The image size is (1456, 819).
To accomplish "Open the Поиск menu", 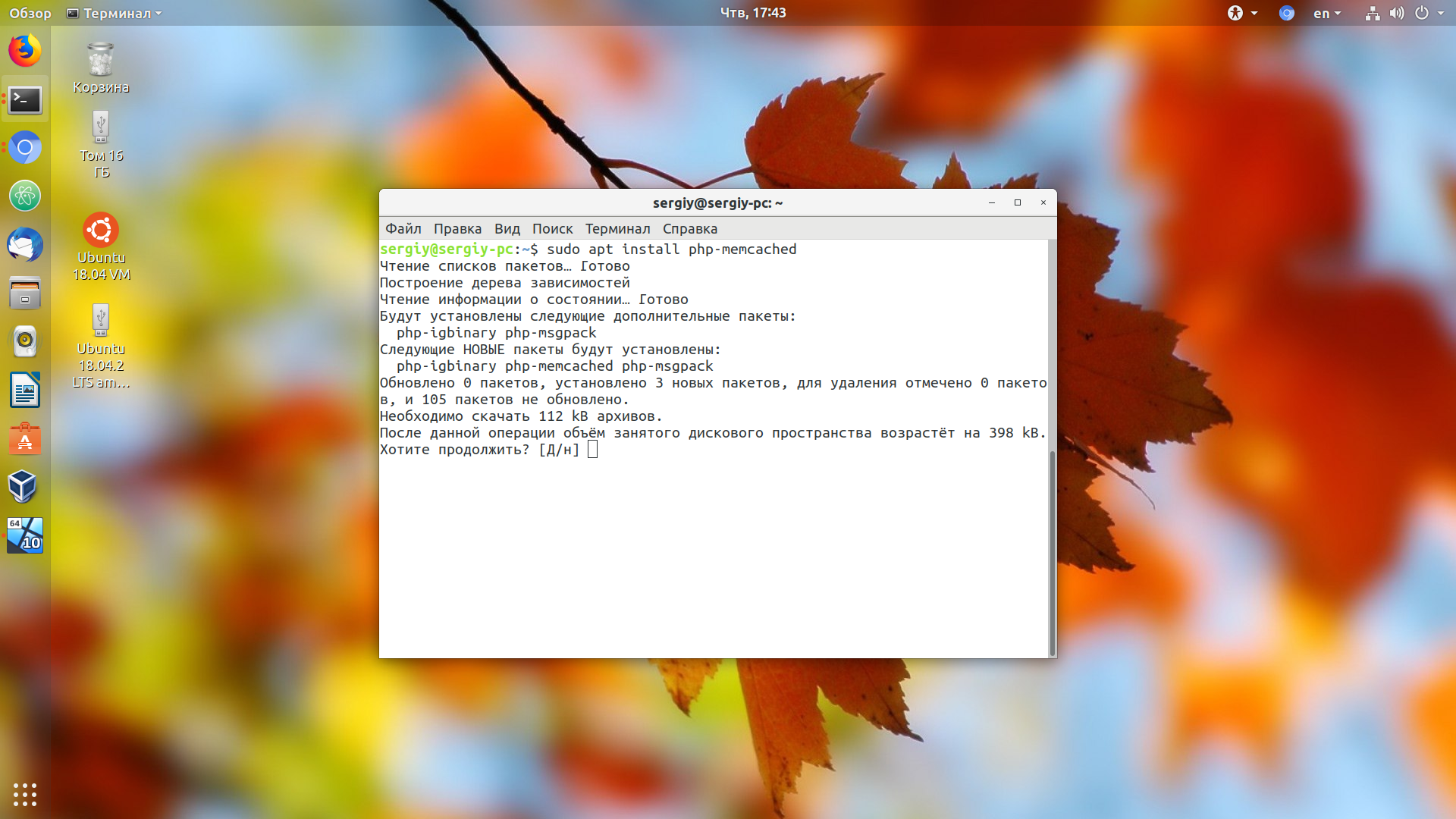I will tap(552, 228).
